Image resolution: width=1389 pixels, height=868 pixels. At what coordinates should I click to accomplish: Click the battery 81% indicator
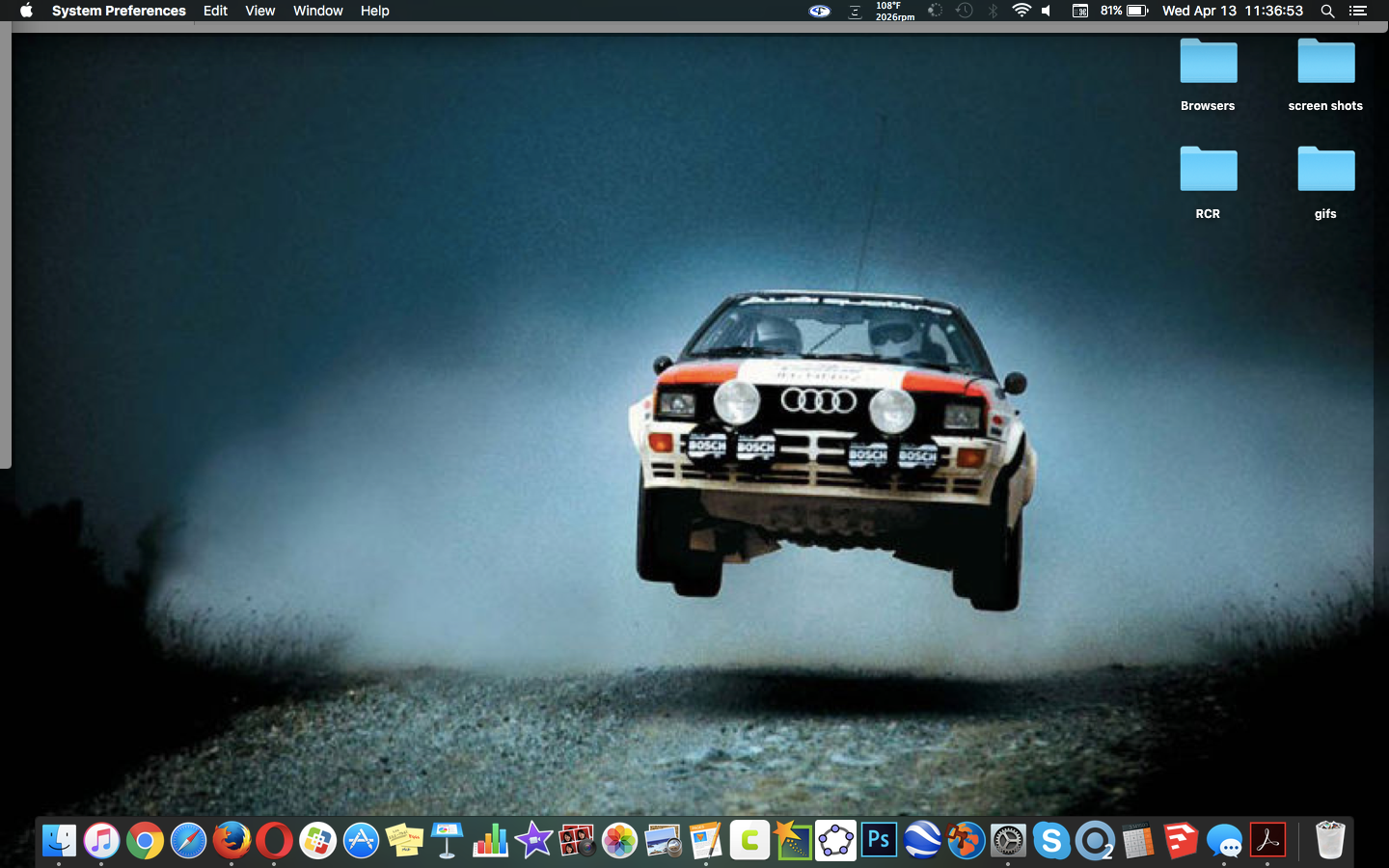click(1125, 11)
